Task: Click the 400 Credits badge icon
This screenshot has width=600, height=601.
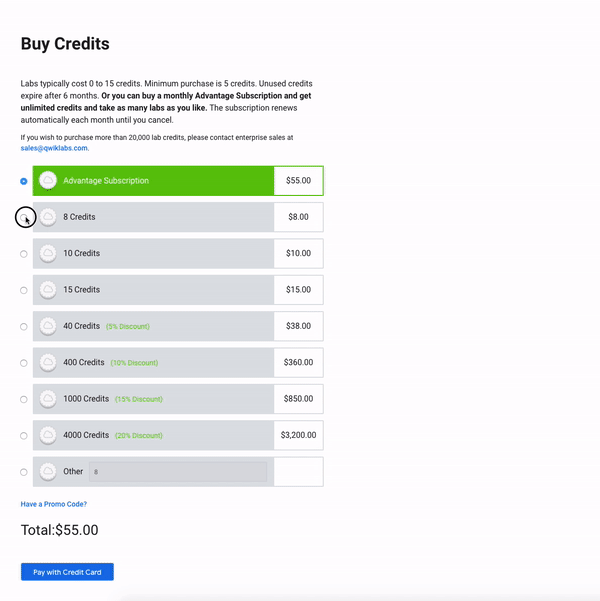Action: click(47, 363)
